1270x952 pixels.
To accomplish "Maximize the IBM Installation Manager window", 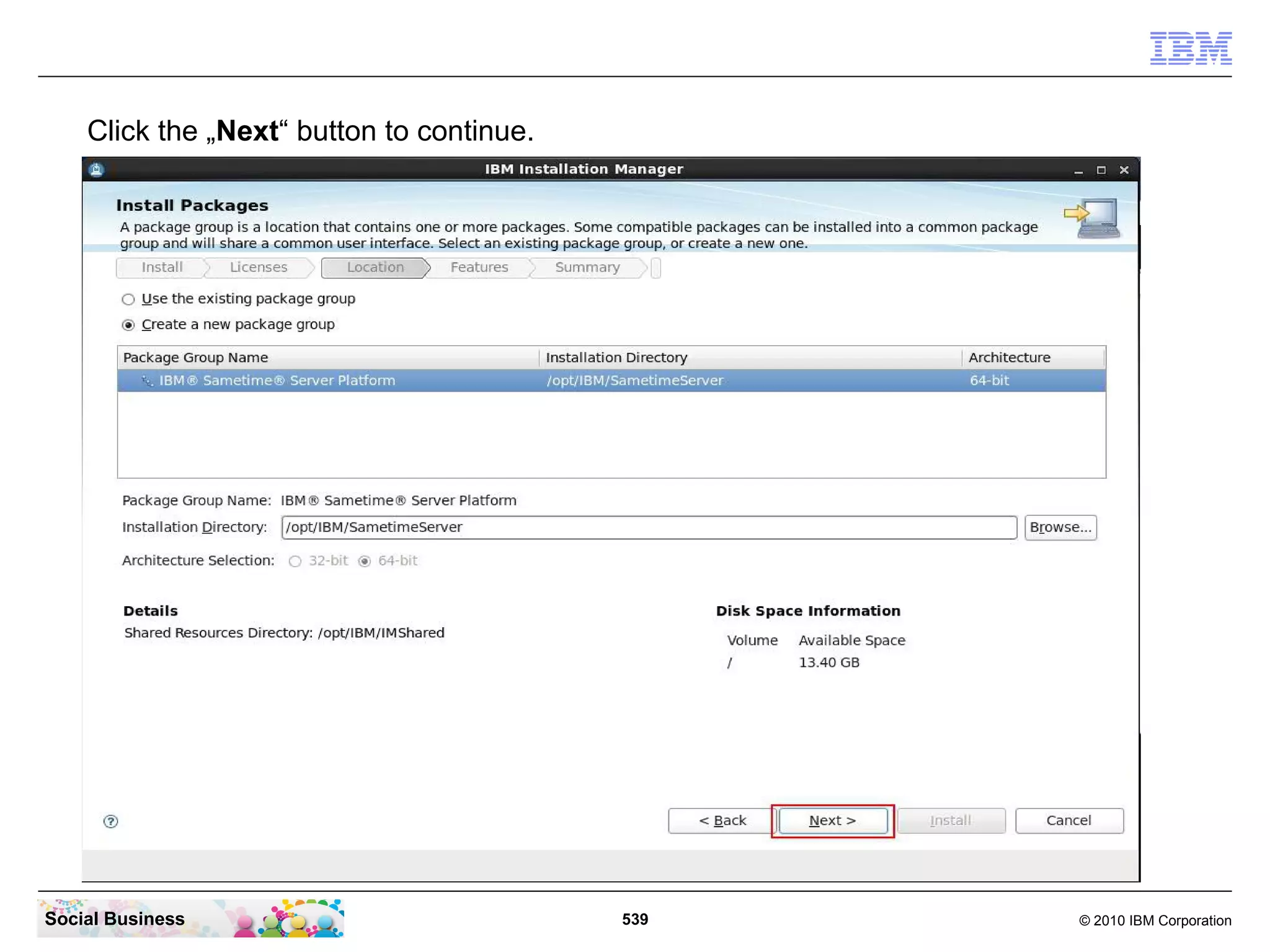I will tap(1101, 170).
